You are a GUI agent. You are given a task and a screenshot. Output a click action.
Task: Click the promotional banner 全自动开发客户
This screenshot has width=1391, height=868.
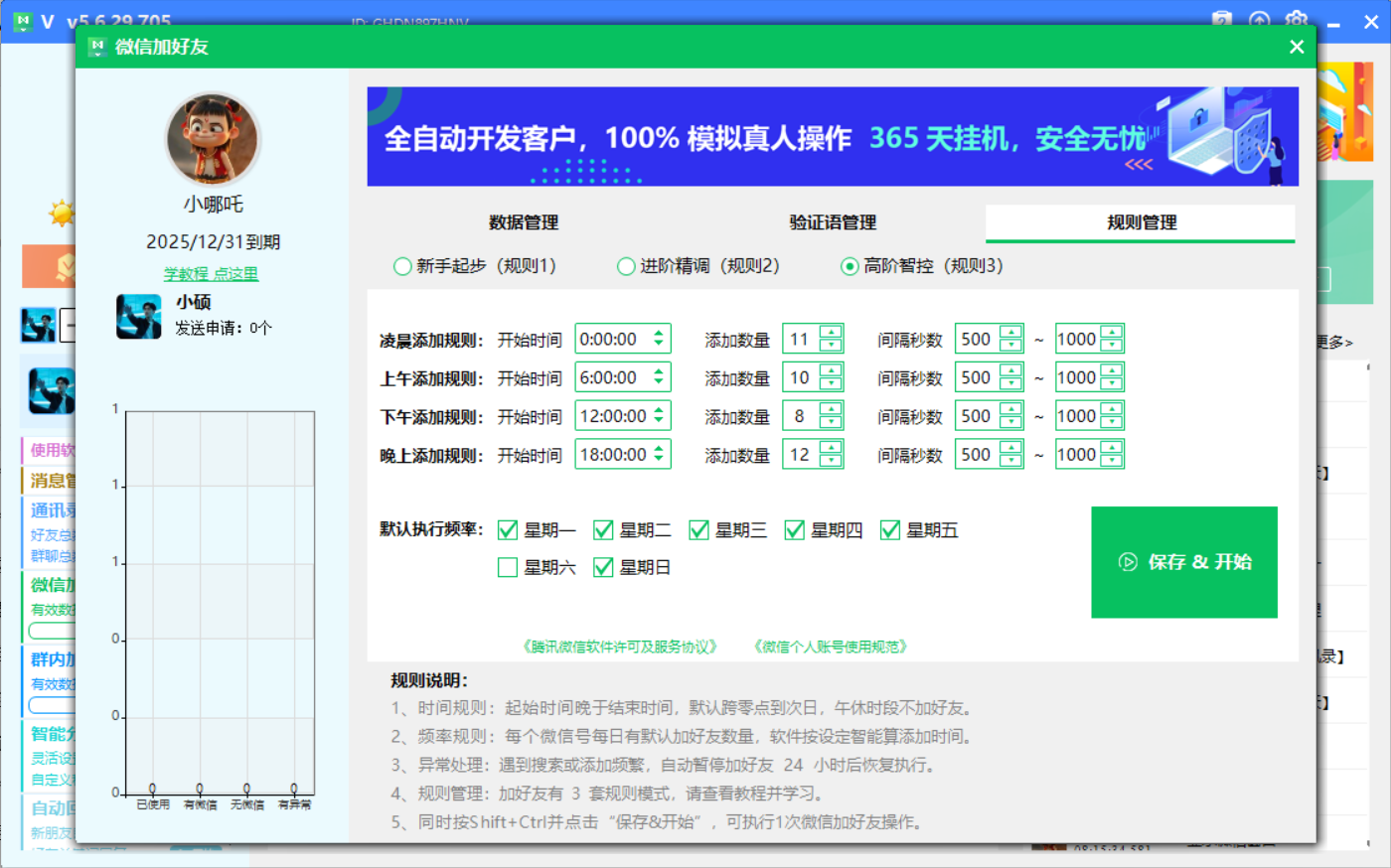[x=833, y=136]
